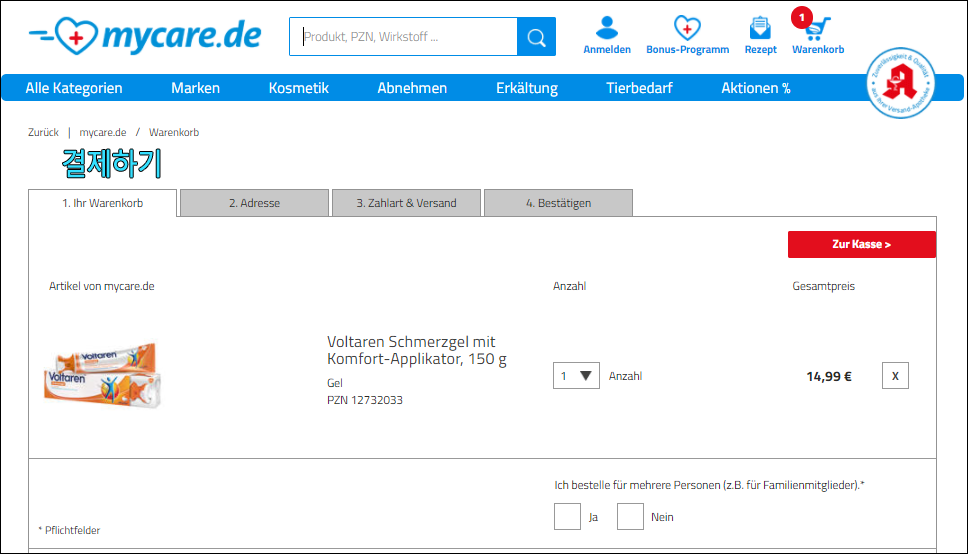Screen dimensions: 968x554
Task: Click the PZN 12732033 text
Action: click(x=365, y=400)
